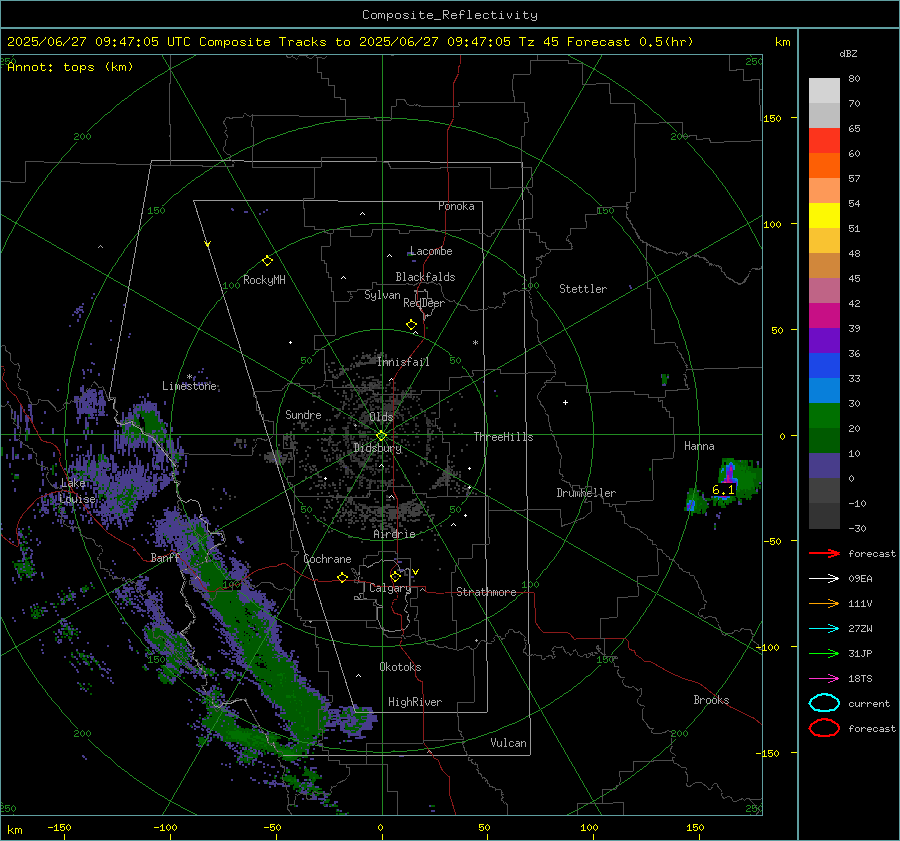
Task: Click the 'Annot: tops (km)' label
Action: tap(70, 67)
